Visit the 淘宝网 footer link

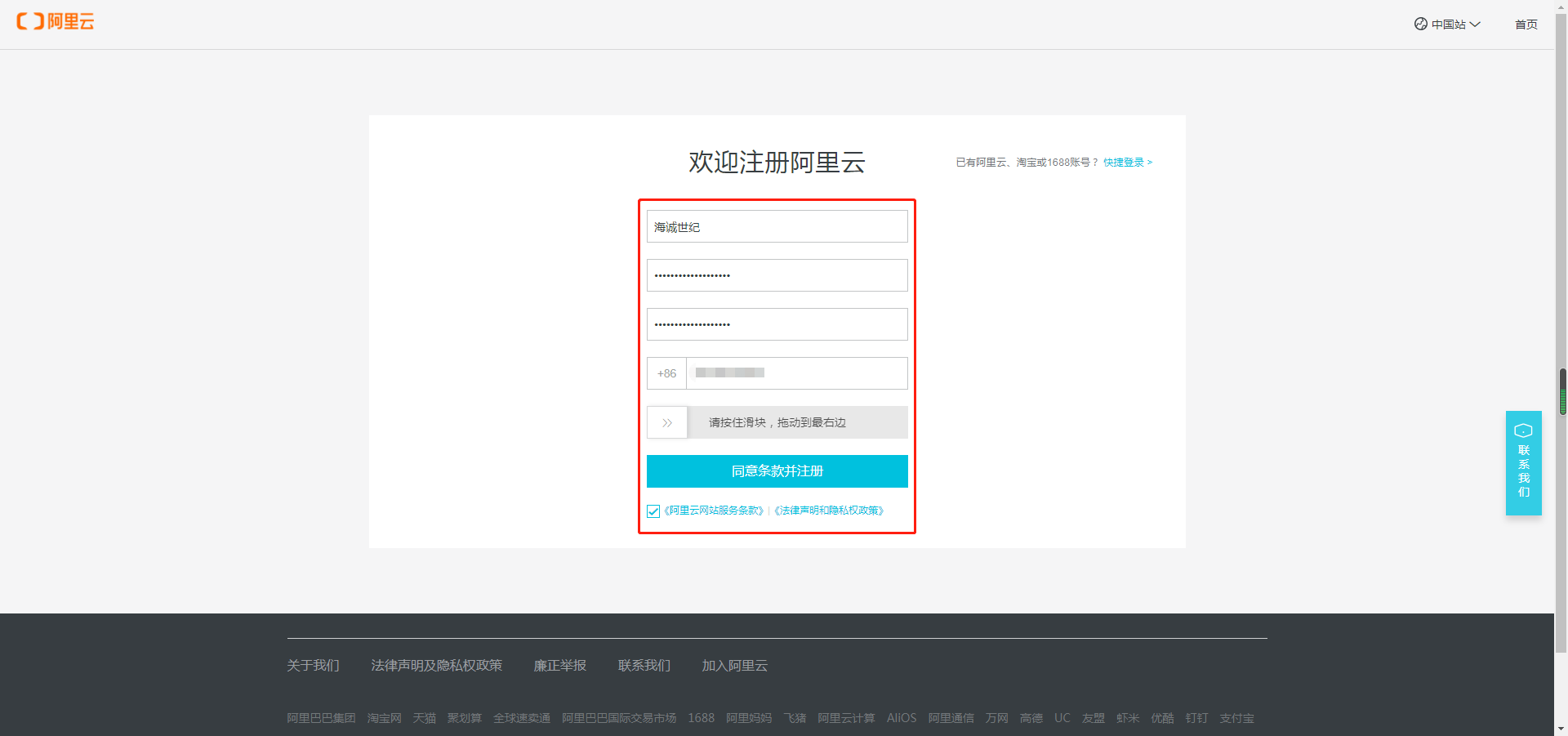pyautogui.click(x=384, y=718)
